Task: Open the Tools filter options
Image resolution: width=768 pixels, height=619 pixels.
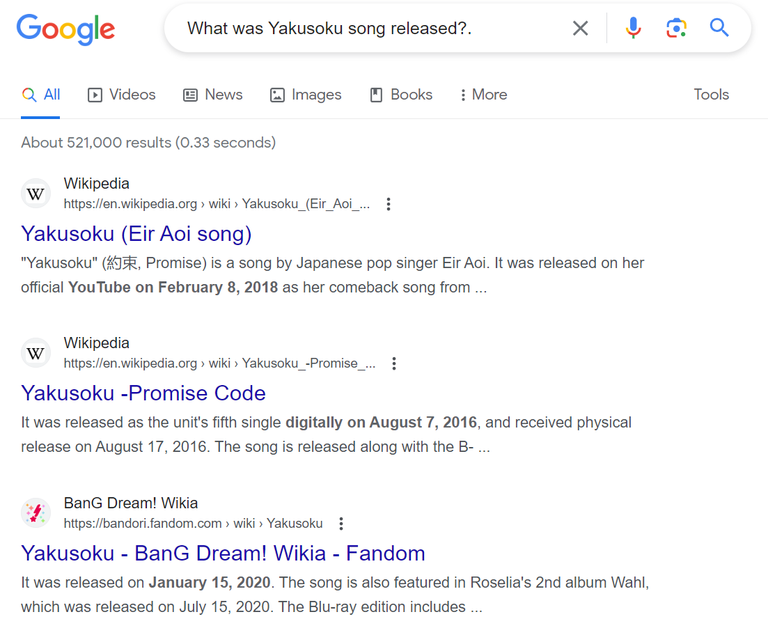Action: point(711,95)
